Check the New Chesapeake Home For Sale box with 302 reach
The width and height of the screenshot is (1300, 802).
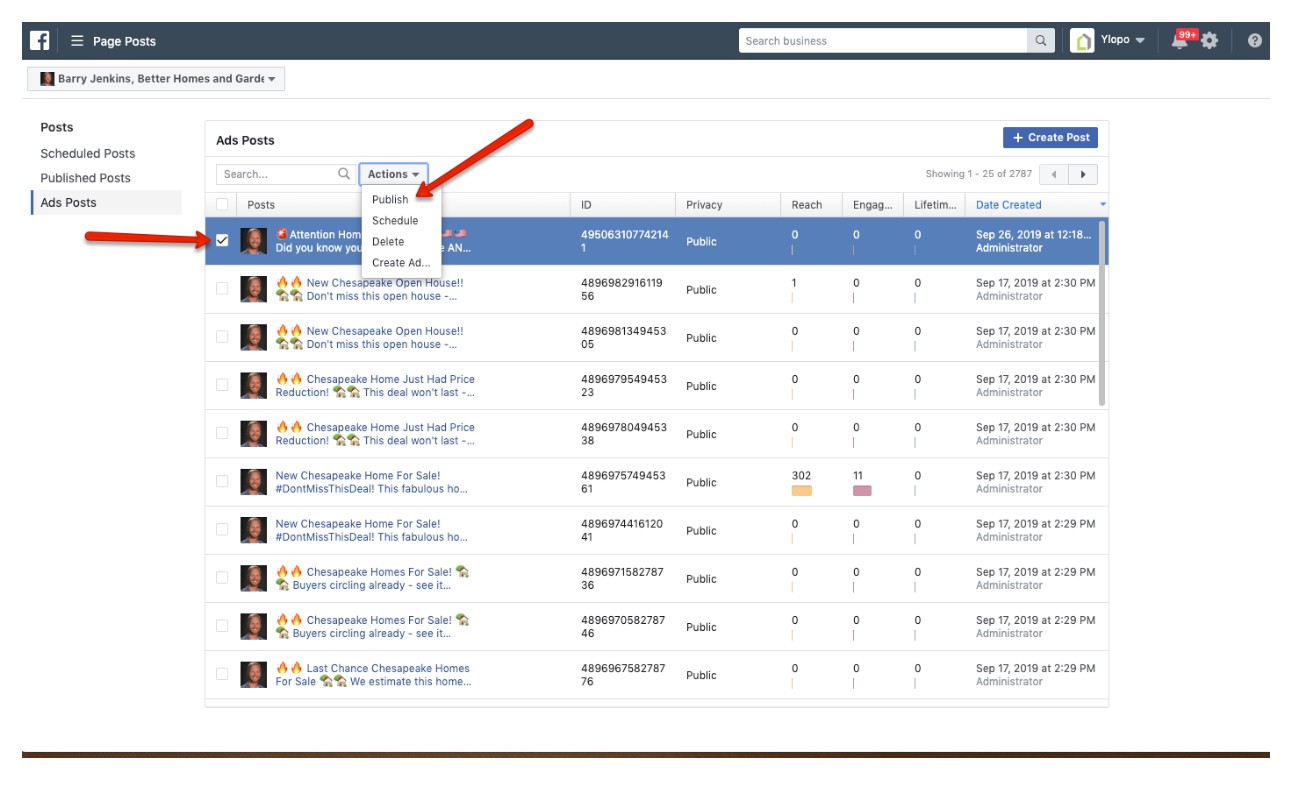[222, 482]
